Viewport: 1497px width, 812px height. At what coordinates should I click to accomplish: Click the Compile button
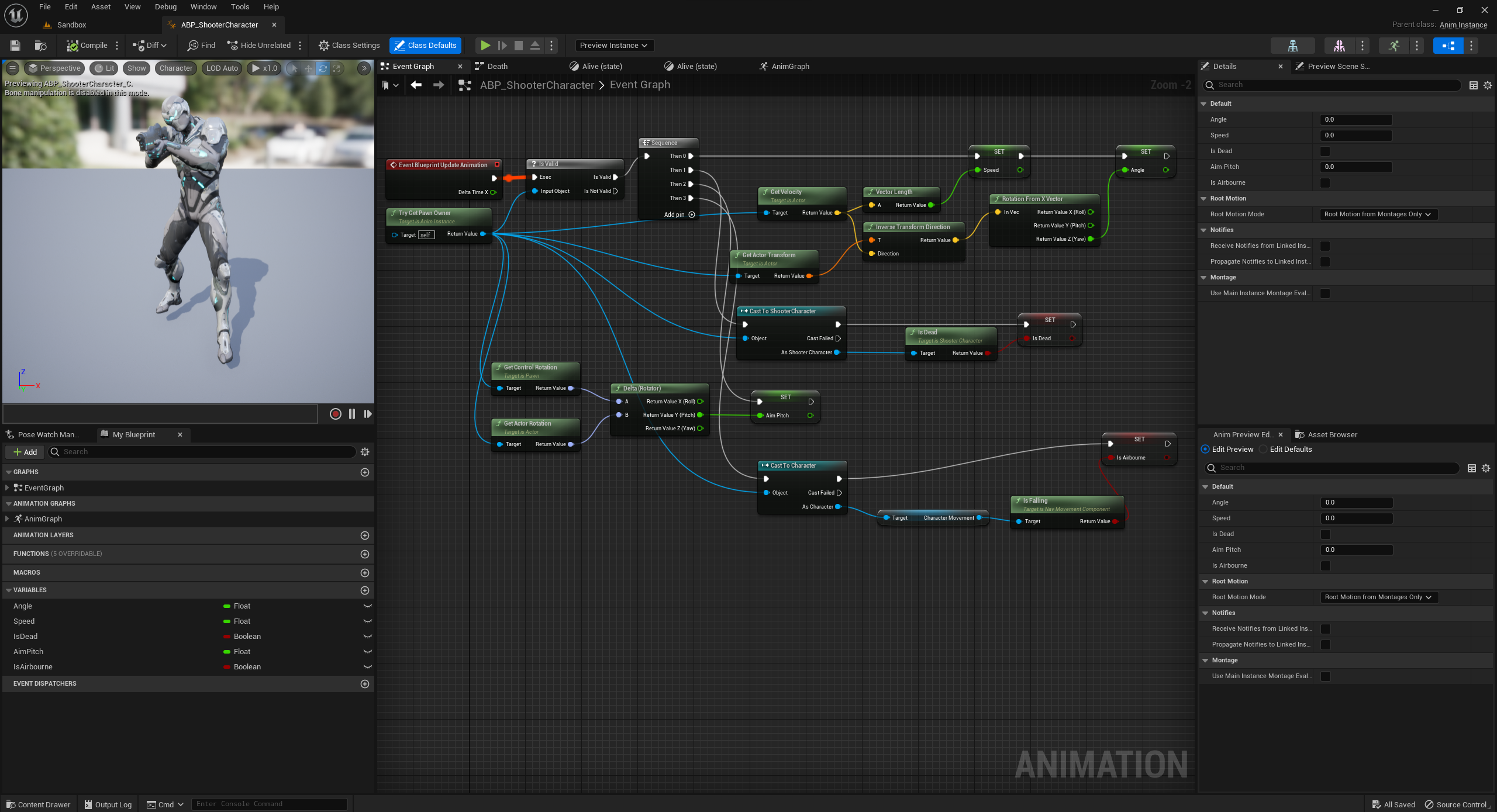point(87,46)
